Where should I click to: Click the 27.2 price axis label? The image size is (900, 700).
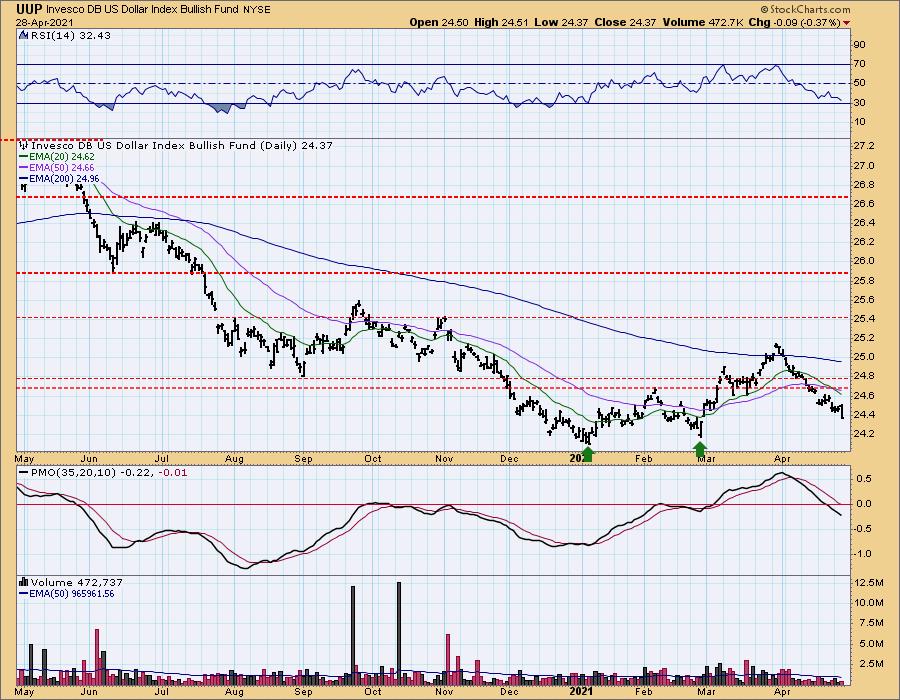(x=864, y=146)
